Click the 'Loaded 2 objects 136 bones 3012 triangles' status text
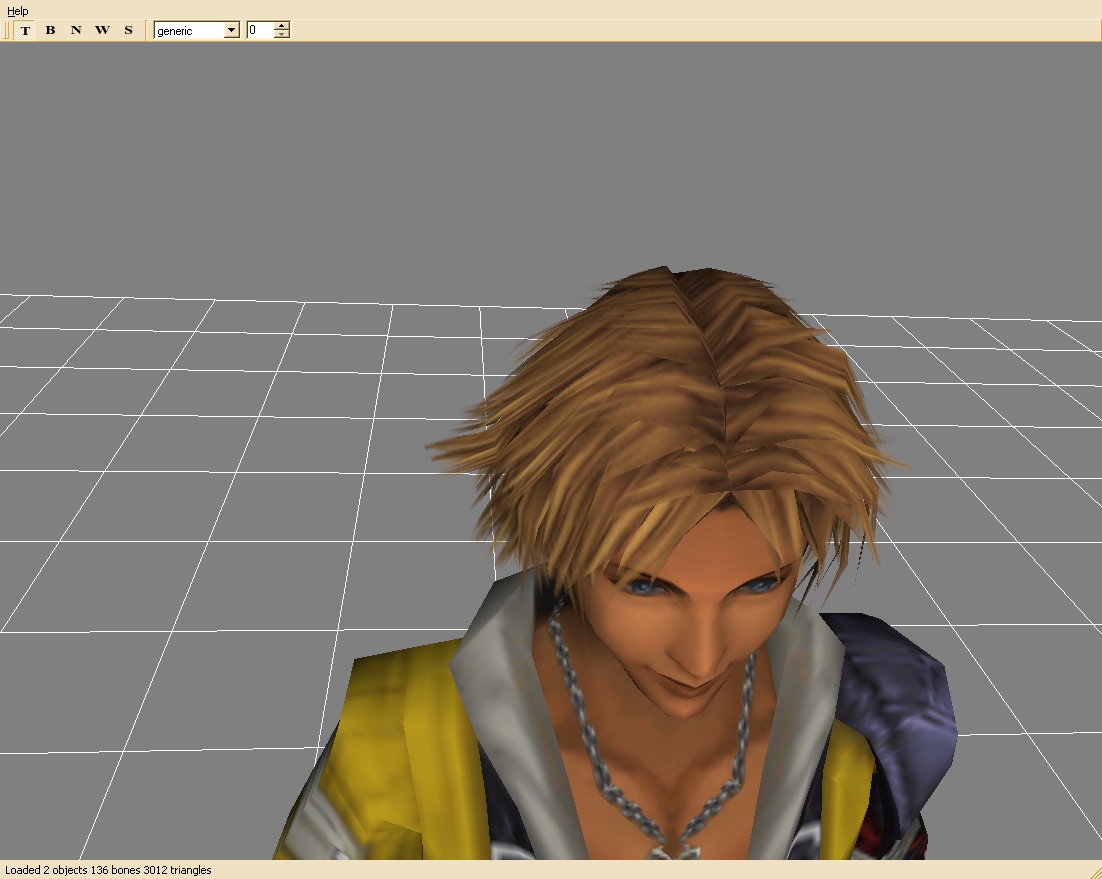 (108, 870)
